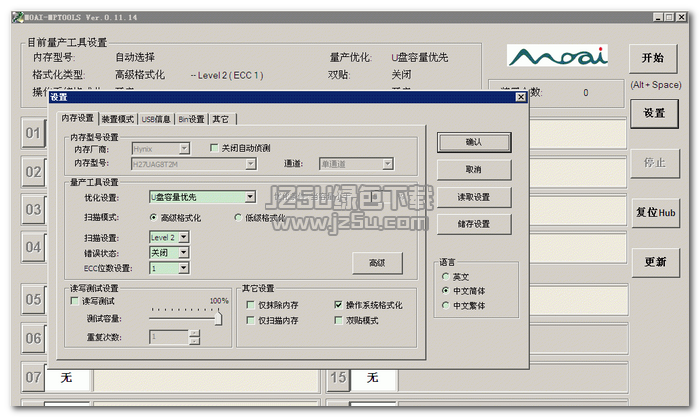Click the Moai logo in main window
Screen dimensions: 700x417
click(x=558, y=55)
